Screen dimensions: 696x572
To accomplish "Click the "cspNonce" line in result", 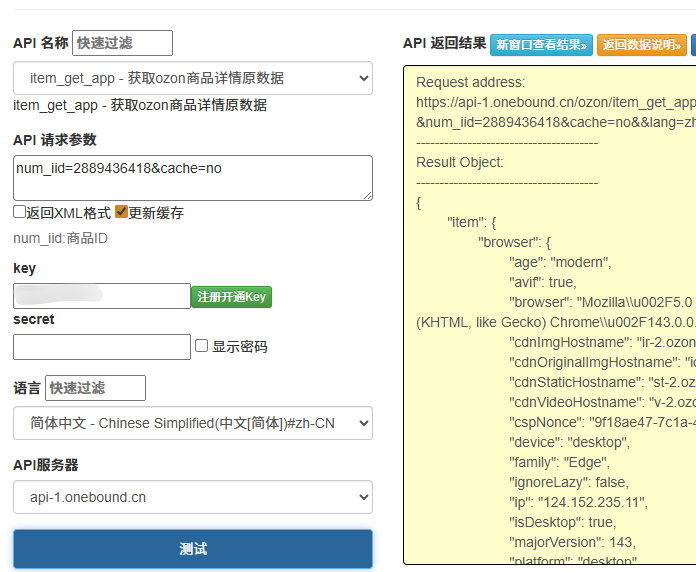I will coord(602,422).
